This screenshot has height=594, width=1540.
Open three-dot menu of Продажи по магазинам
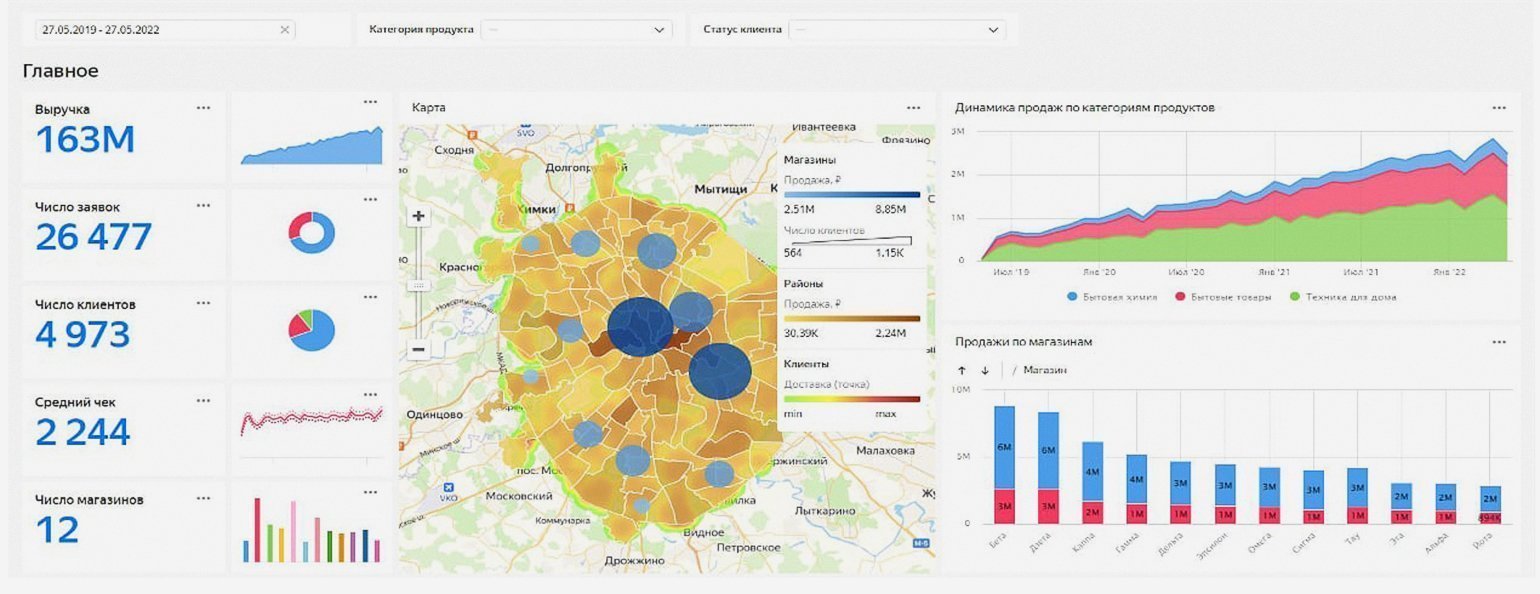click(1498, 342)
